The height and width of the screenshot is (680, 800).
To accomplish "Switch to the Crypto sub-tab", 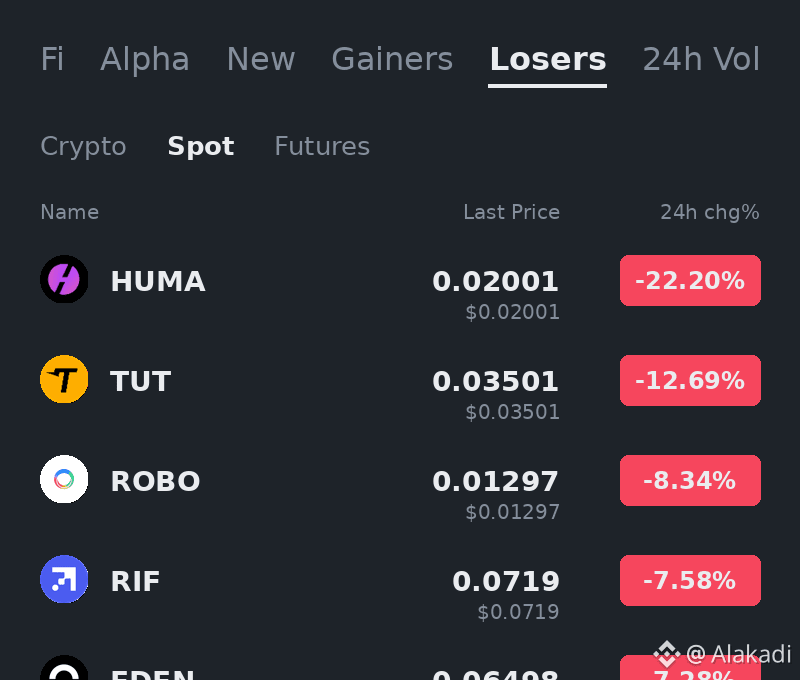I will tap(83, 146).
